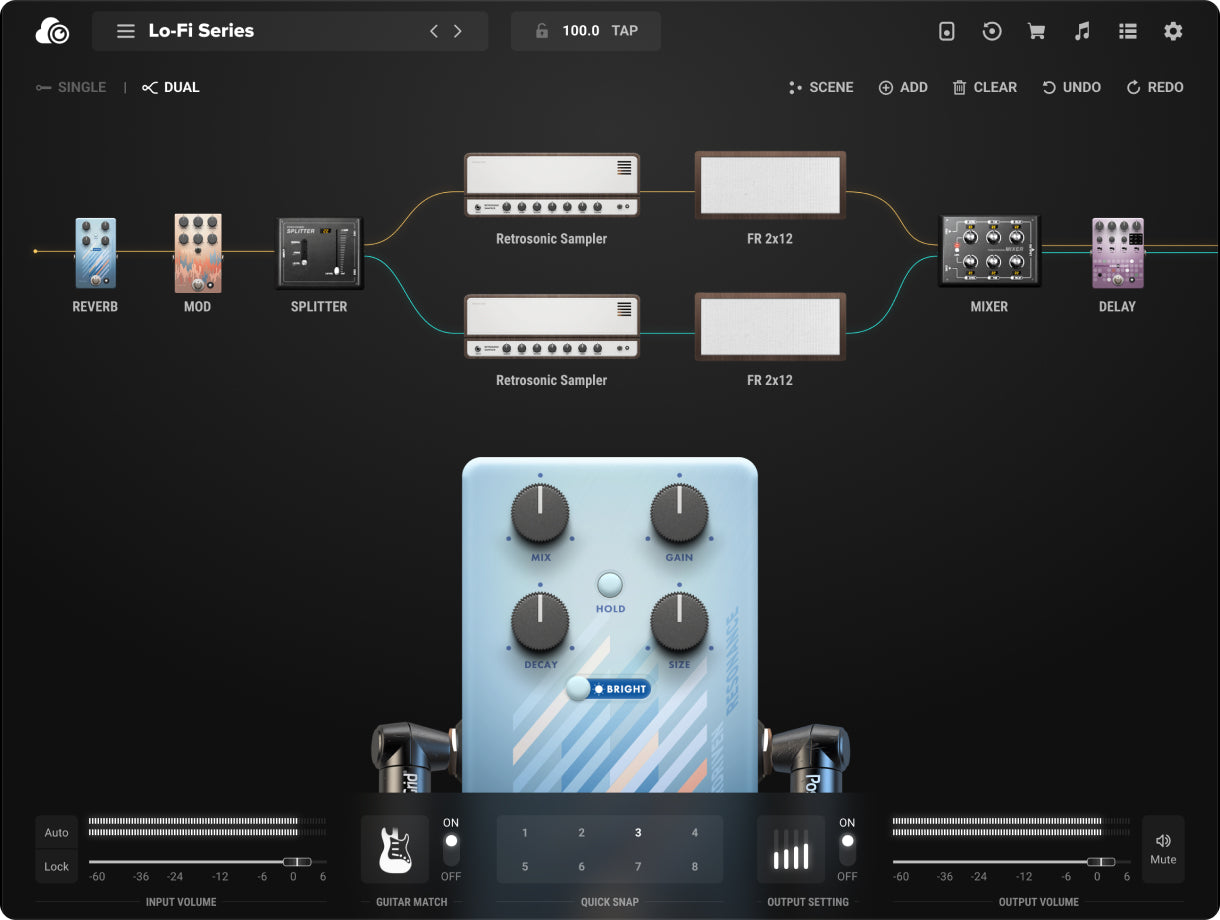Open the settings gear icon

(x=1173, y=31)
